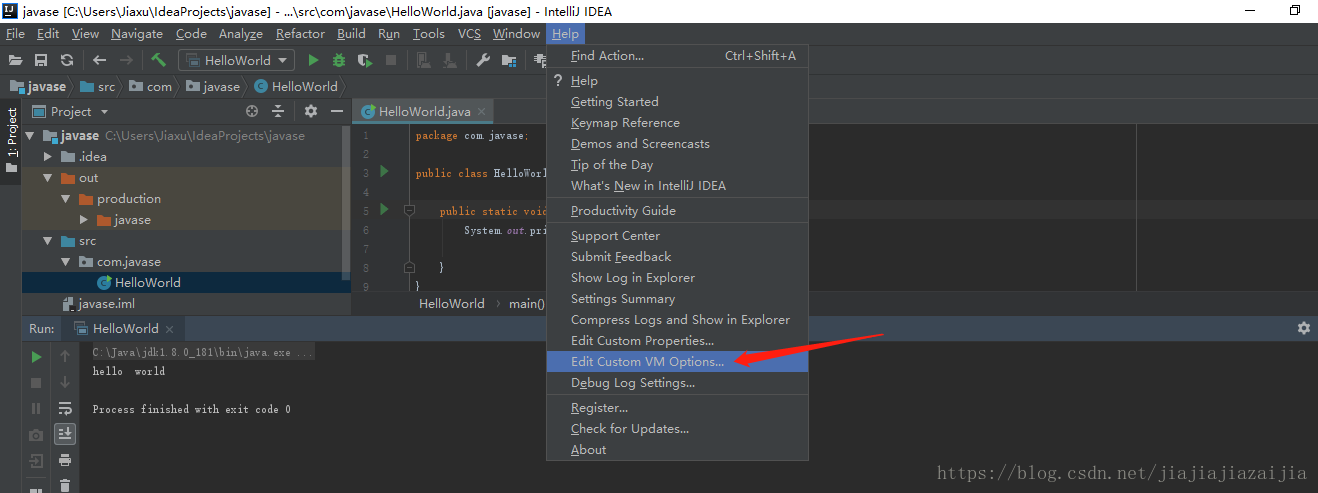This screenshot has height=493, width=1318.
Task: Build project with the green hammer icon
Action: 158,60
